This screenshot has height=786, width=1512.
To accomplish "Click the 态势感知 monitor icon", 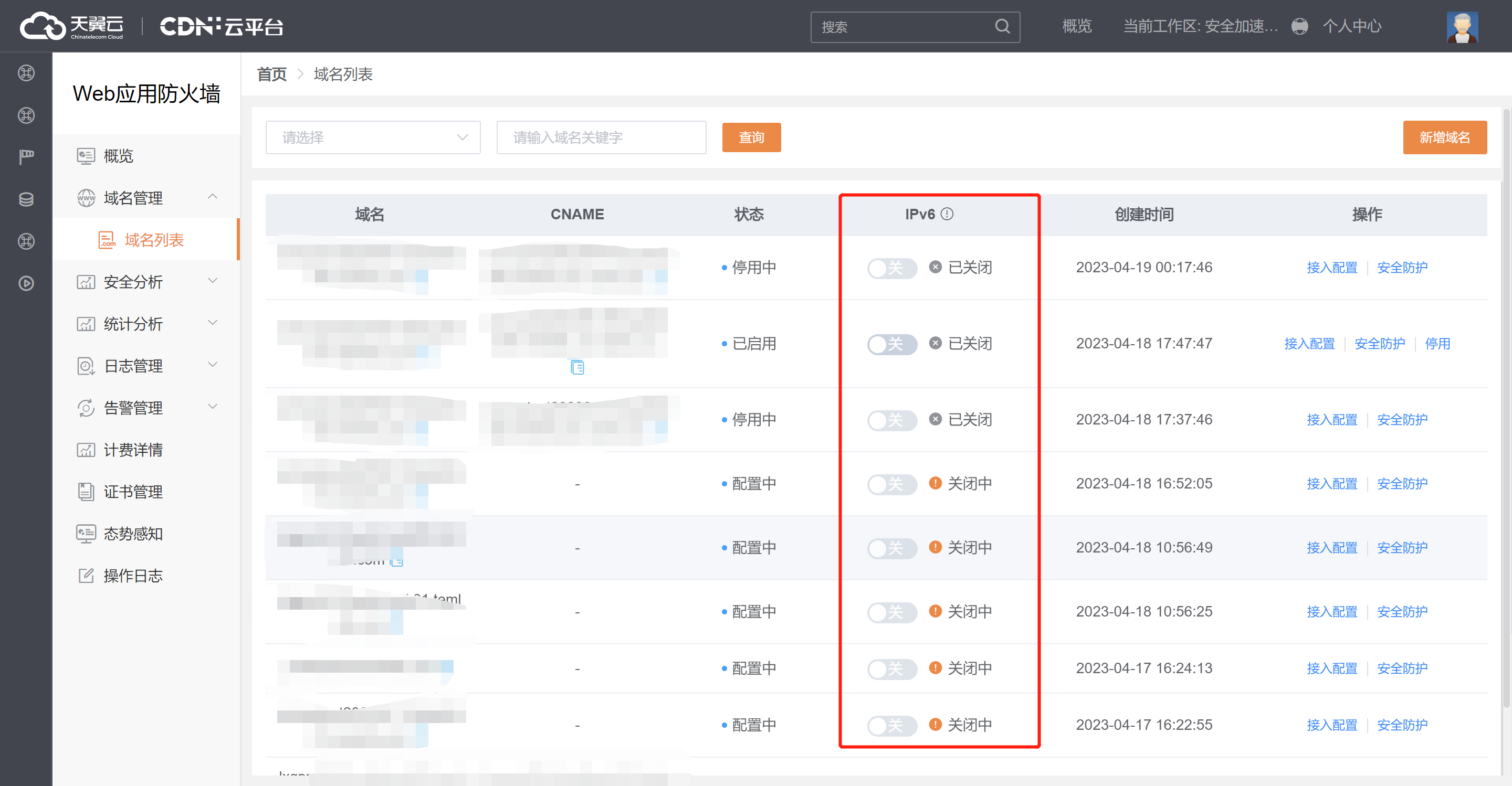I will pos(86,534).
